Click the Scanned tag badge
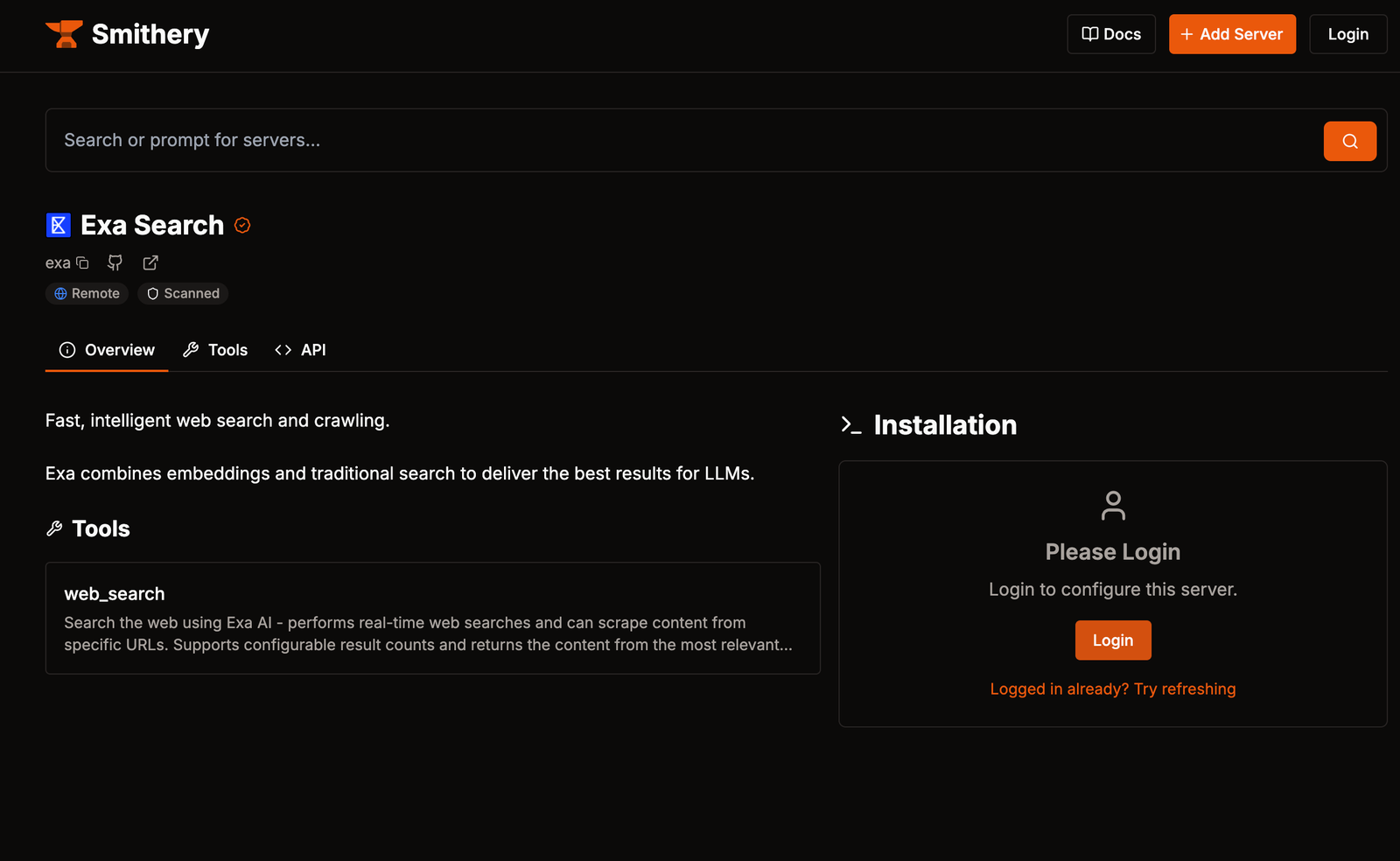This screenshot has width=1400, height=861. (x=183, y=293)
